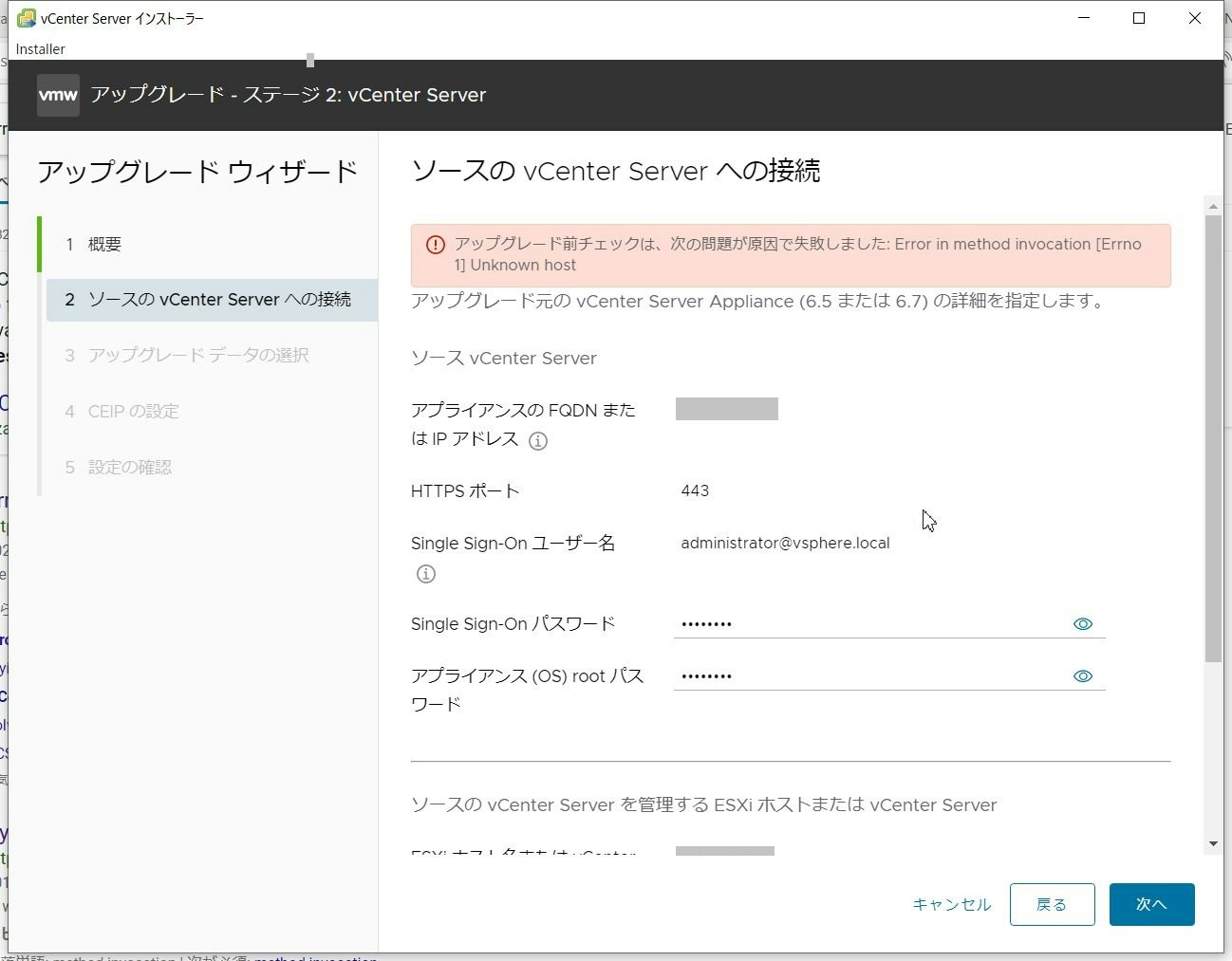The width and height of the screenshot is (1232, 961).
Task: Select step 2 ソースの vCenter Server への接続
Action: (212, 300)
